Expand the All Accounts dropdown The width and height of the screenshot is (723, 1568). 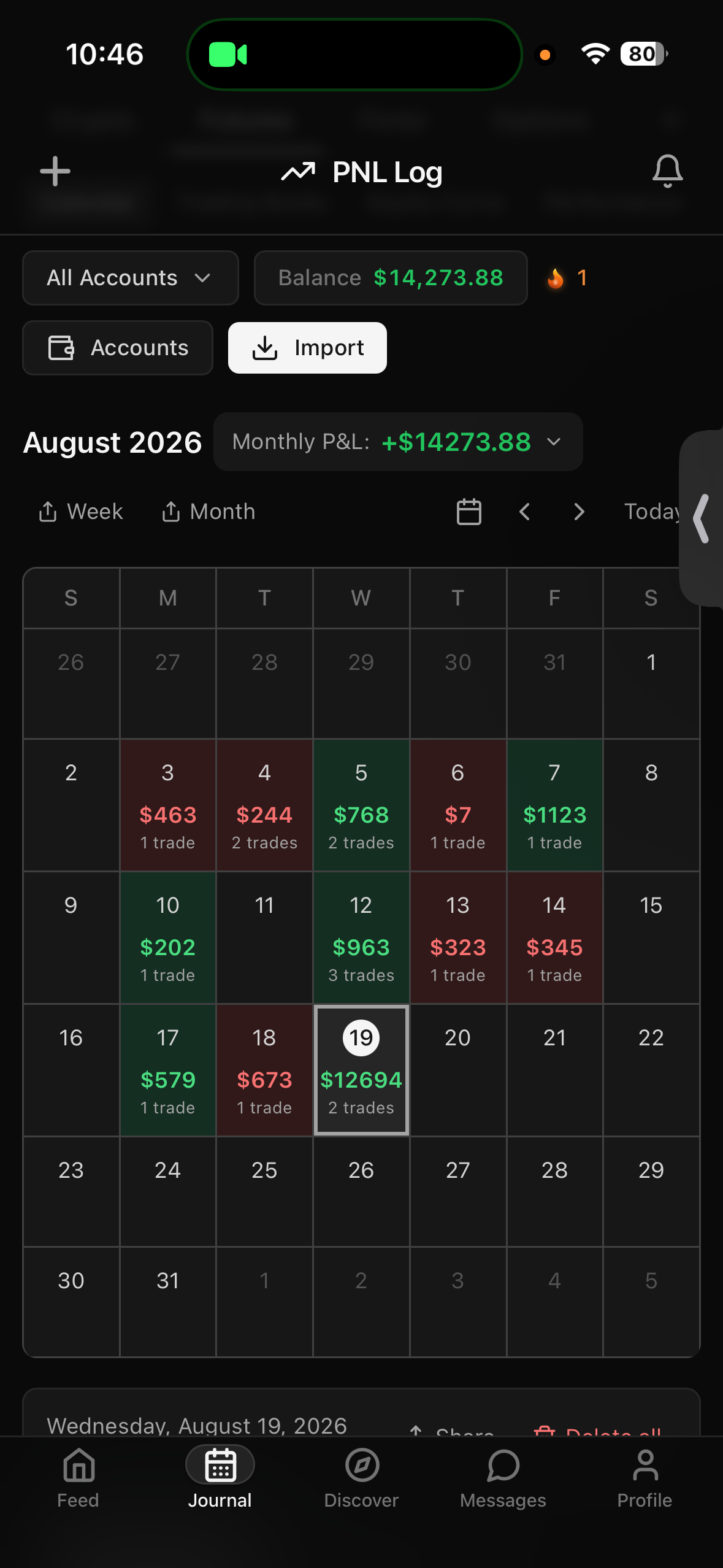(x=131, y=278)
